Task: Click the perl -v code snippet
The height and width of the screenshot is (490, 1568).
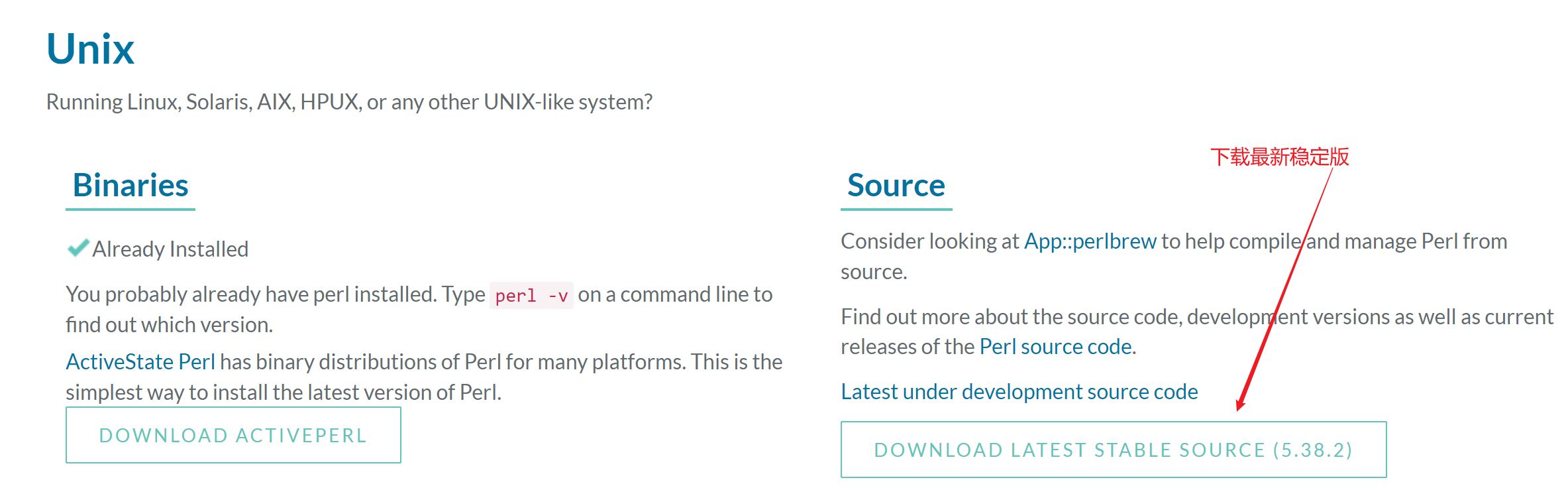Action: click(531, 295)
